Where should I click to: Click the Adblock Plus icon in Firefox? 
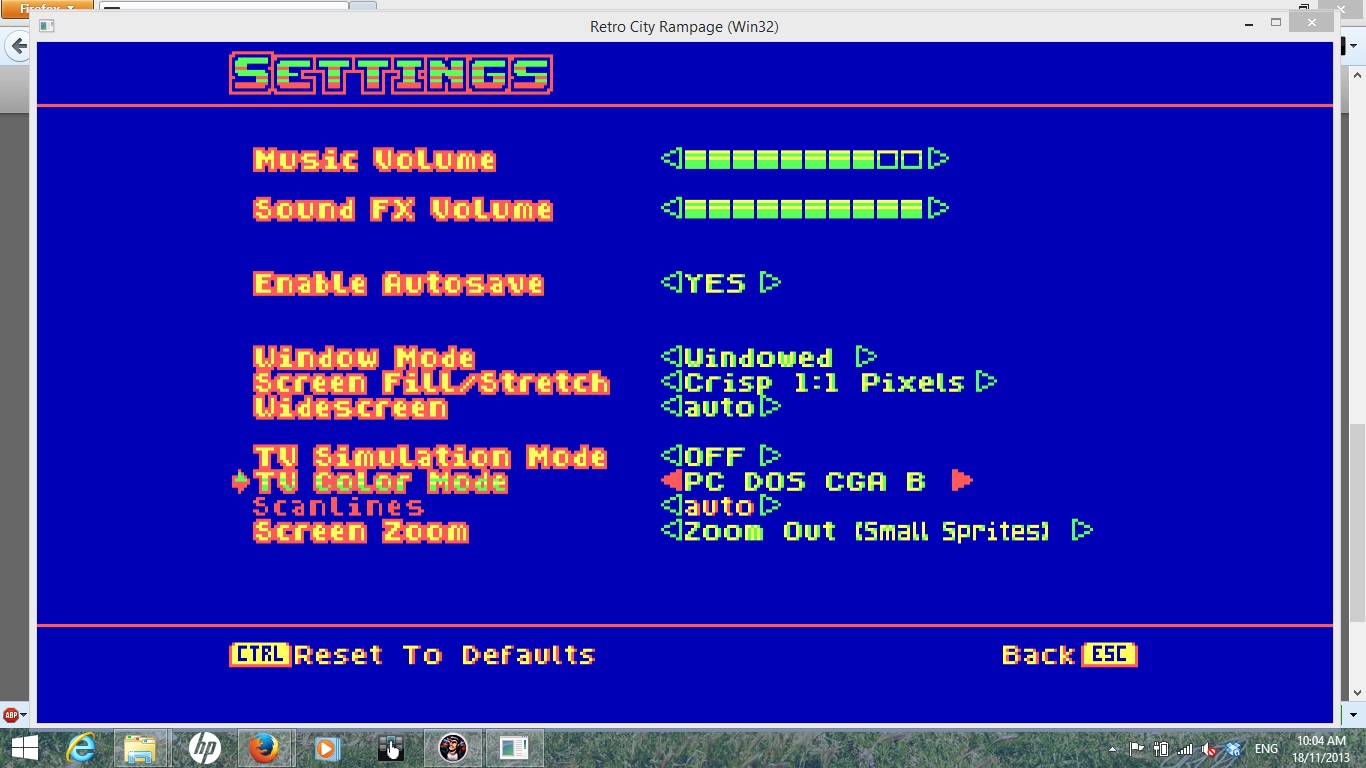(x=11, y=716)
